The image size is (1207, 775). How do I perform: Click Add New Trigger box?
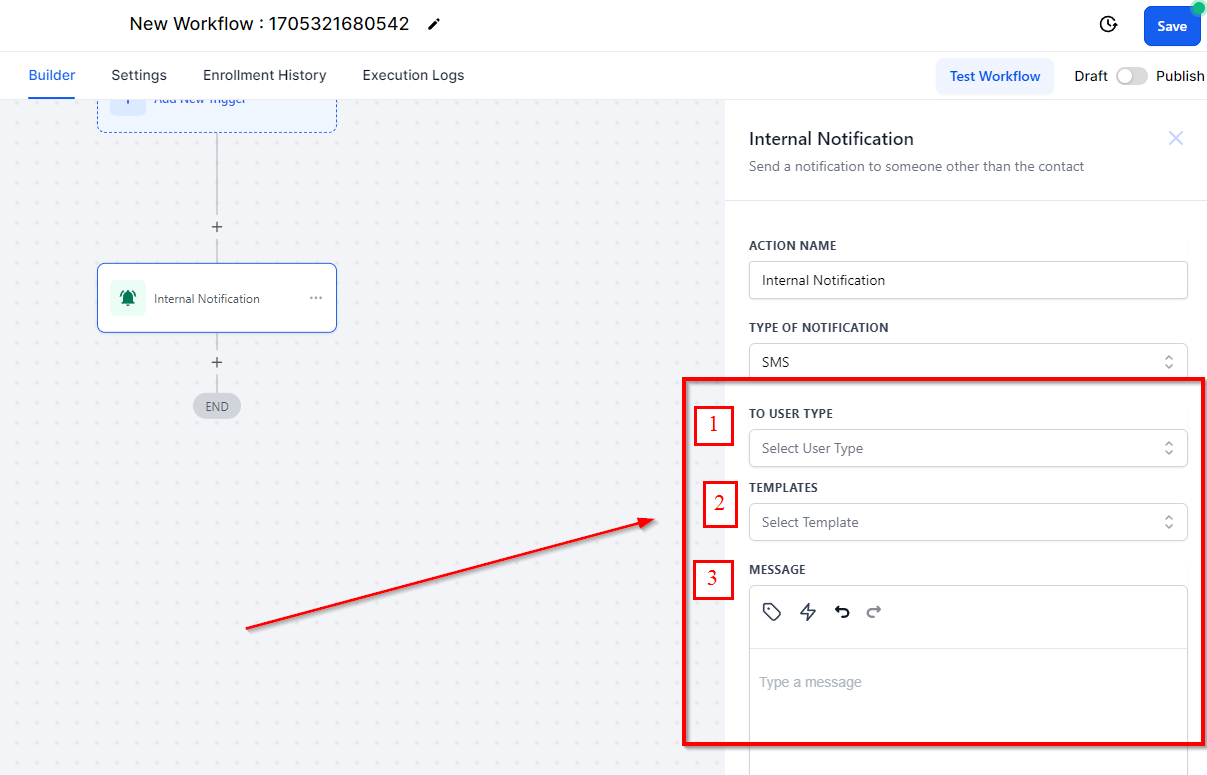point(217,115)
